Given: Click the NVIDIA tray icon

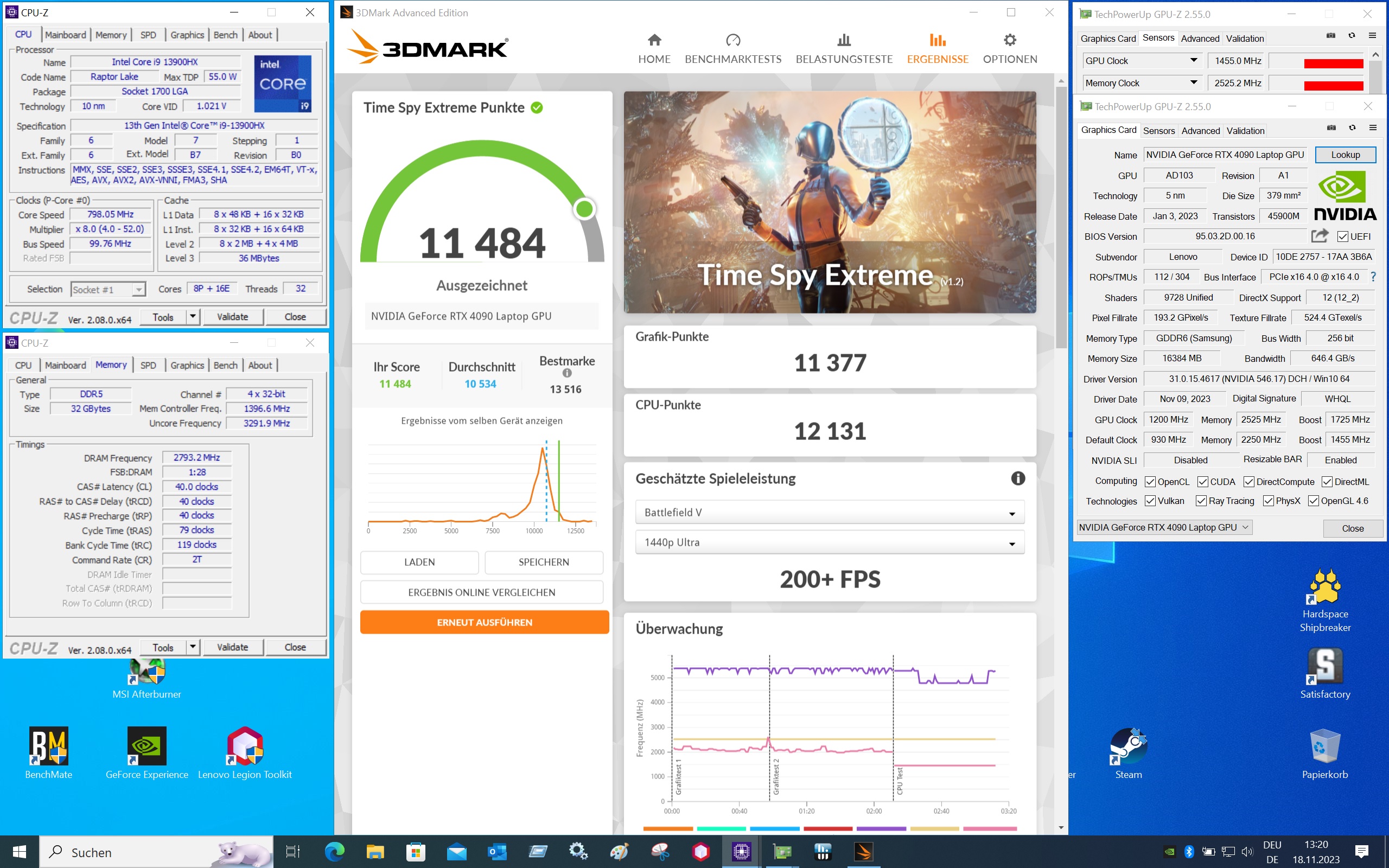Looking at the screenshot, I should pos(1169,851).
